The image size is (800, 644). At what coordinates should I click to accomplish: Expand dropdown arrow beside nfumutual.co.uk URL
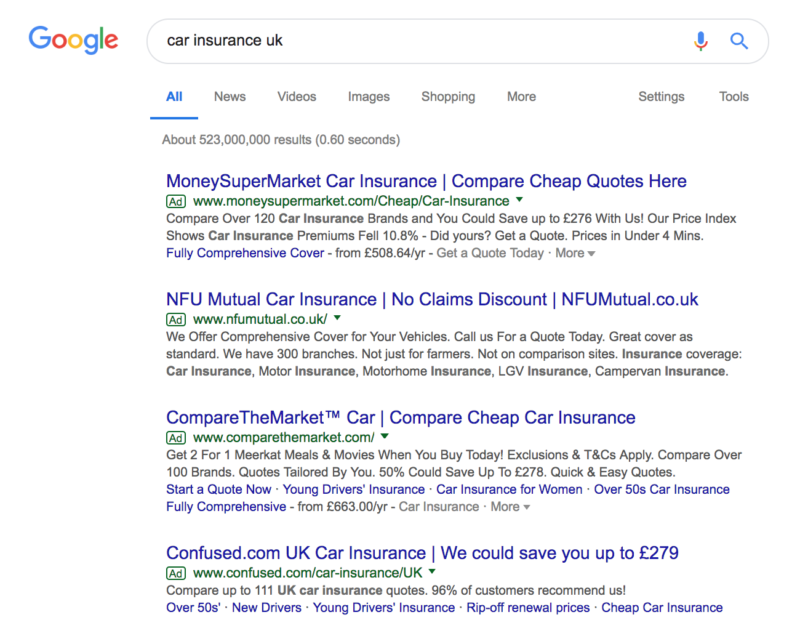pos(337,318)
